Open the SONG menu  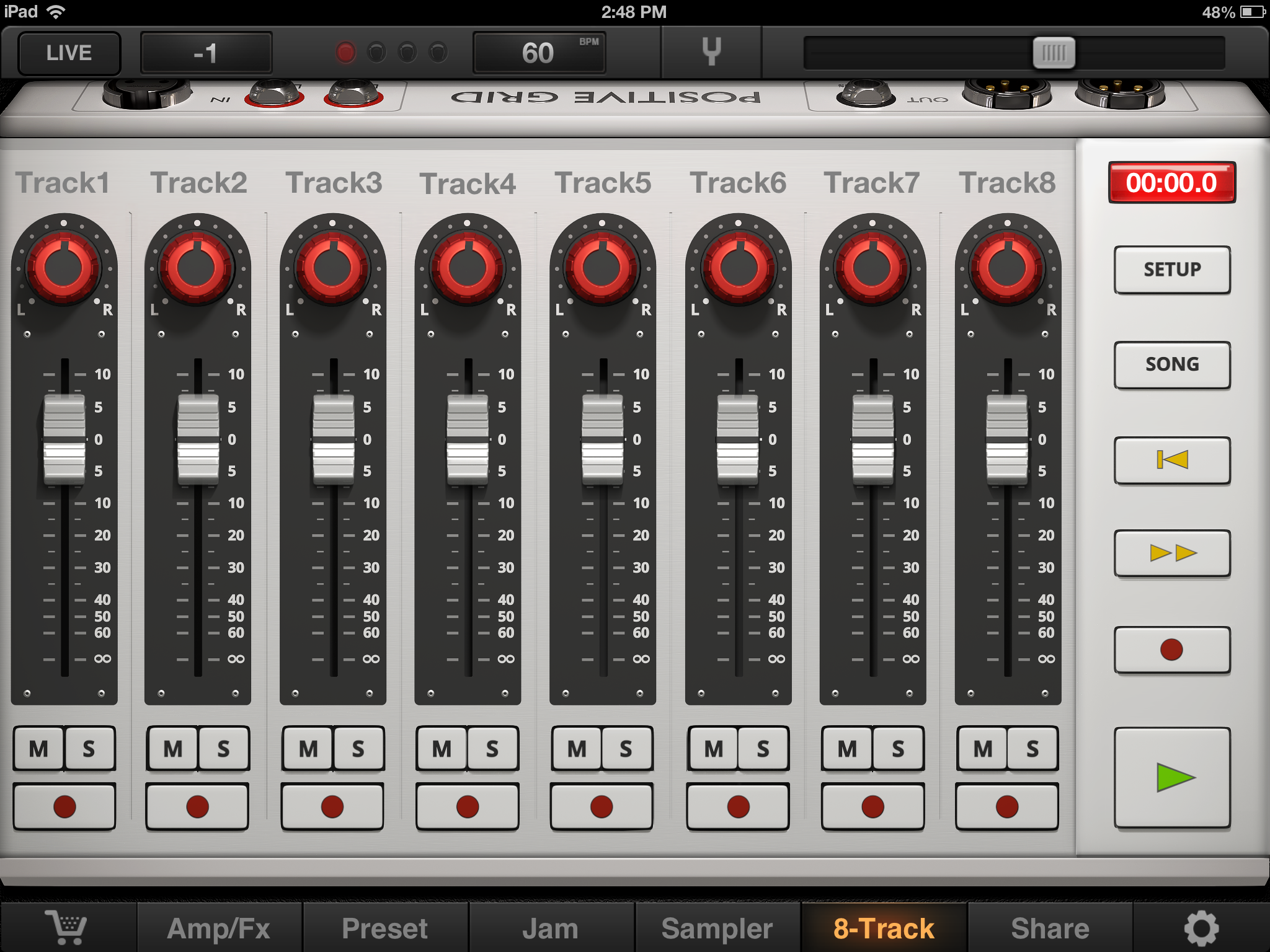pyautogui.click(x=1172, y=364)
